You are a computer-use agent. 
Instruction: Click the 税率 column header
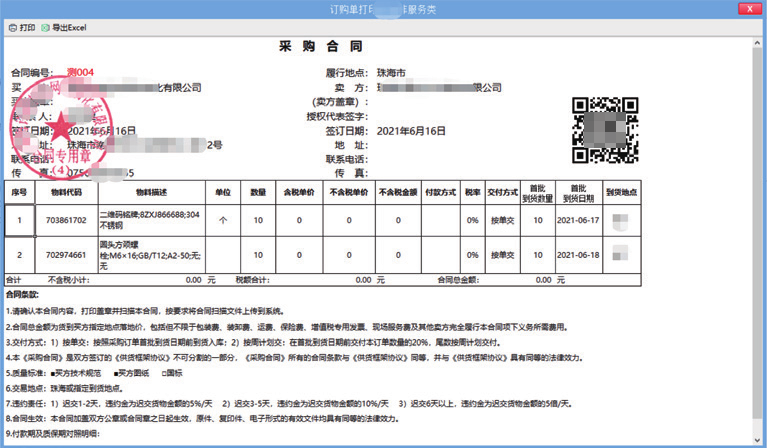(473, 193)
